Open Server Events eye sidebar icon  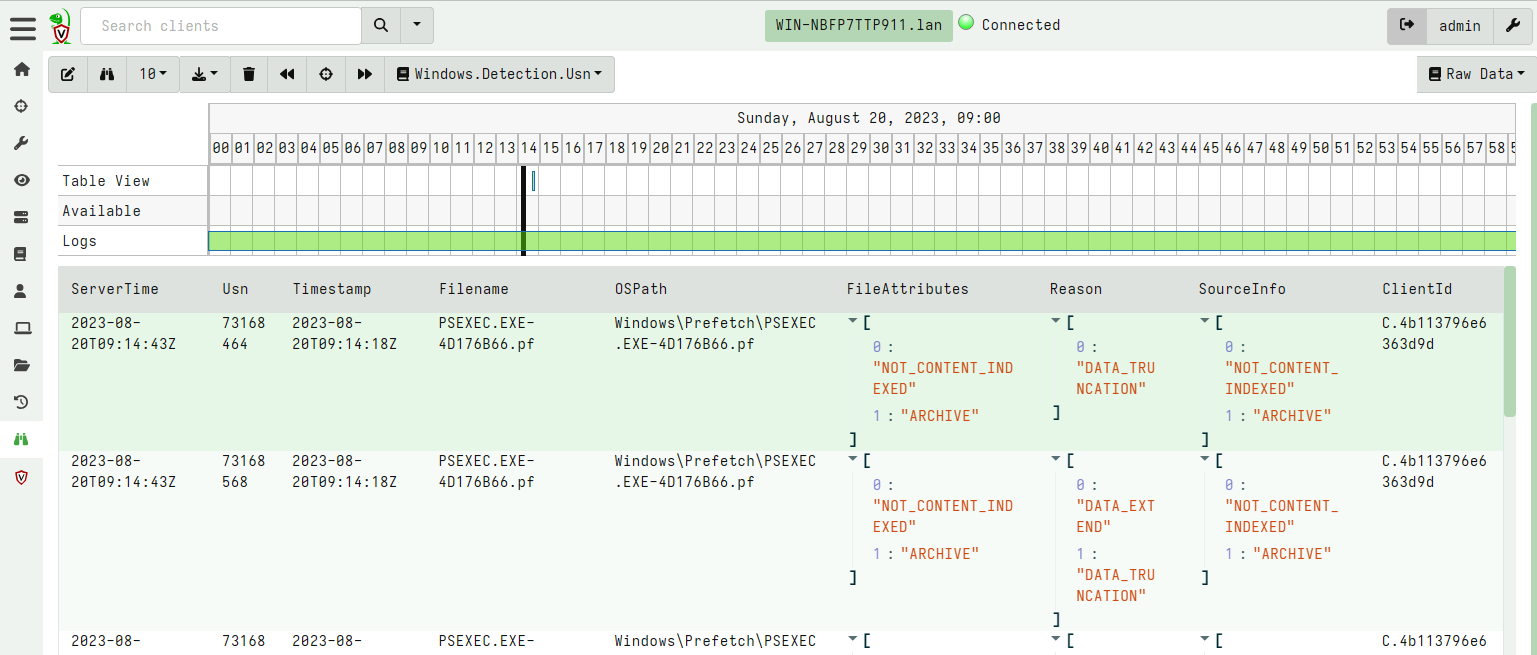(21, 180)
